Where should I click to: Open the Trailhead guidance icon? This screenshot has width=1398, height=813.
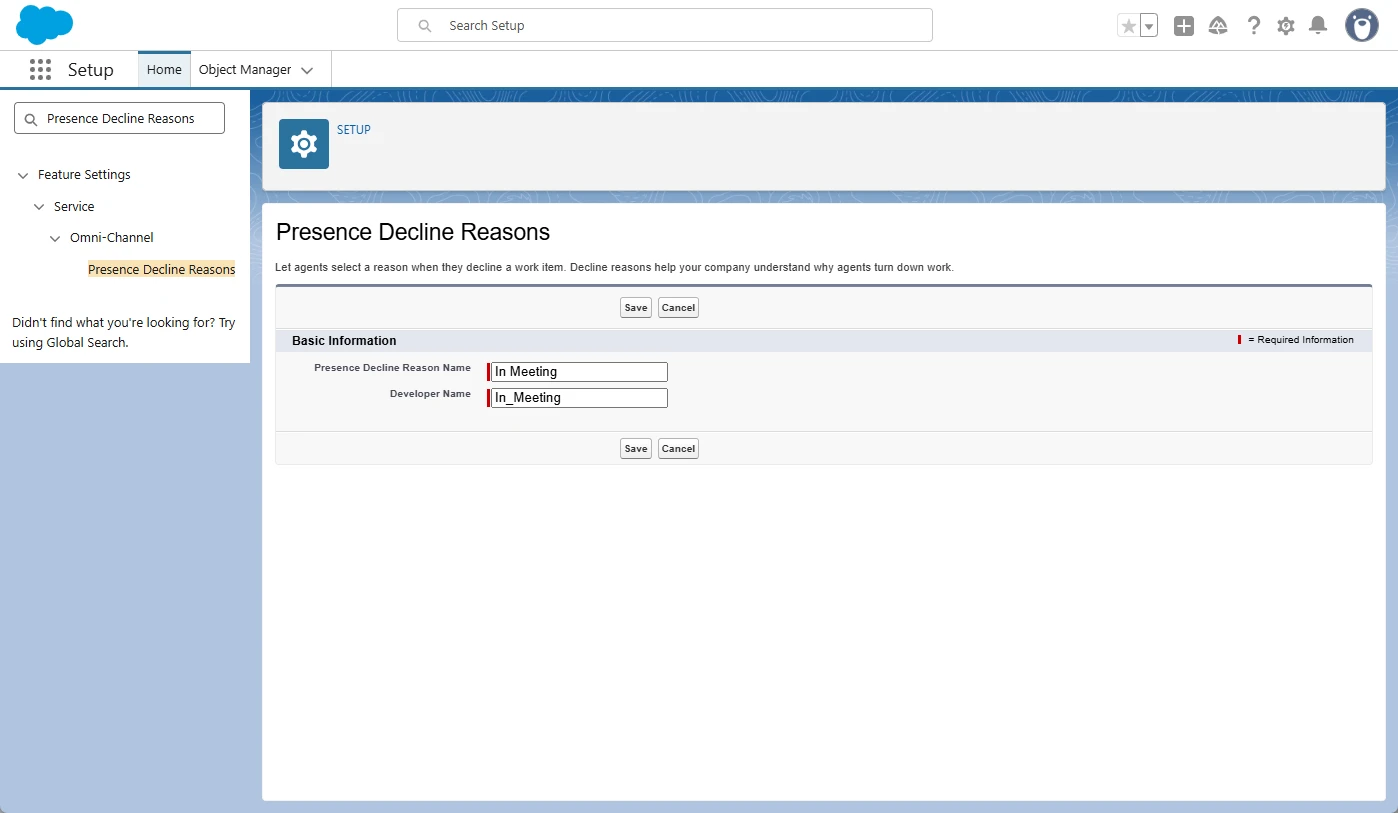pyautogui.click(x=1218, y=26)
